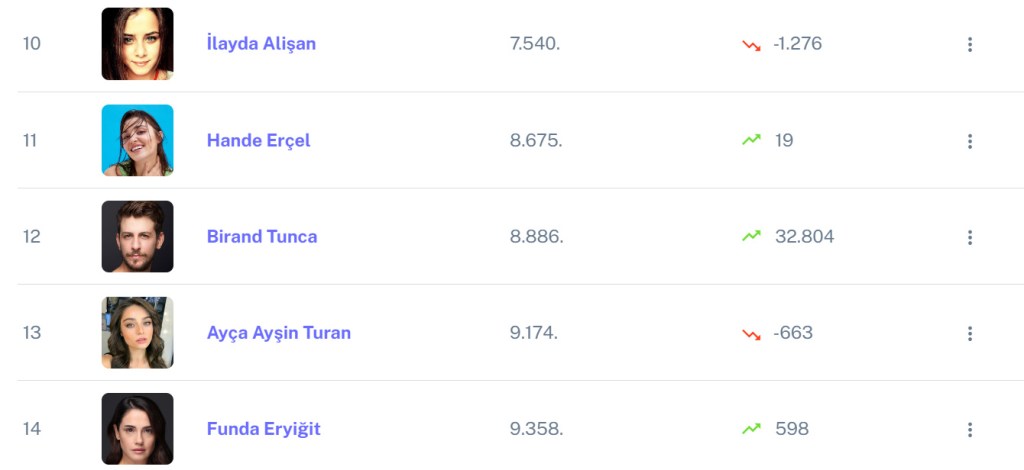Click the profile photo in row 14
This screenshot has width=1024, height=470.
click(137, 429)
